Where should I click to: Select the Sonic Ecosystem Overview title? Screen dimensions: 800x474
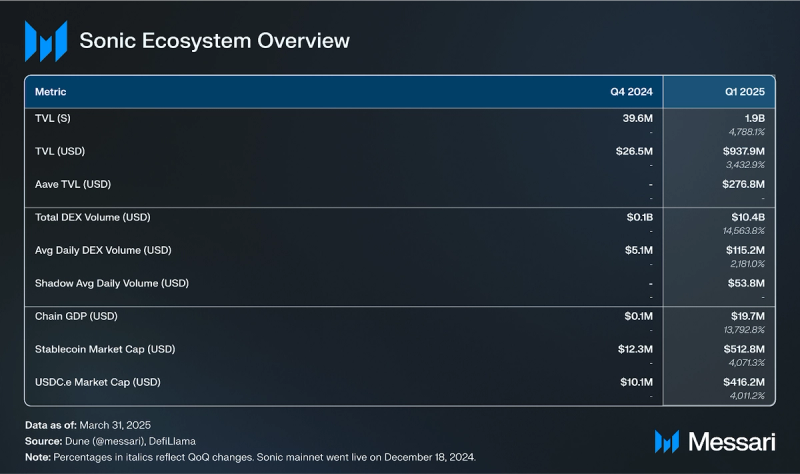tap(214, 41)
